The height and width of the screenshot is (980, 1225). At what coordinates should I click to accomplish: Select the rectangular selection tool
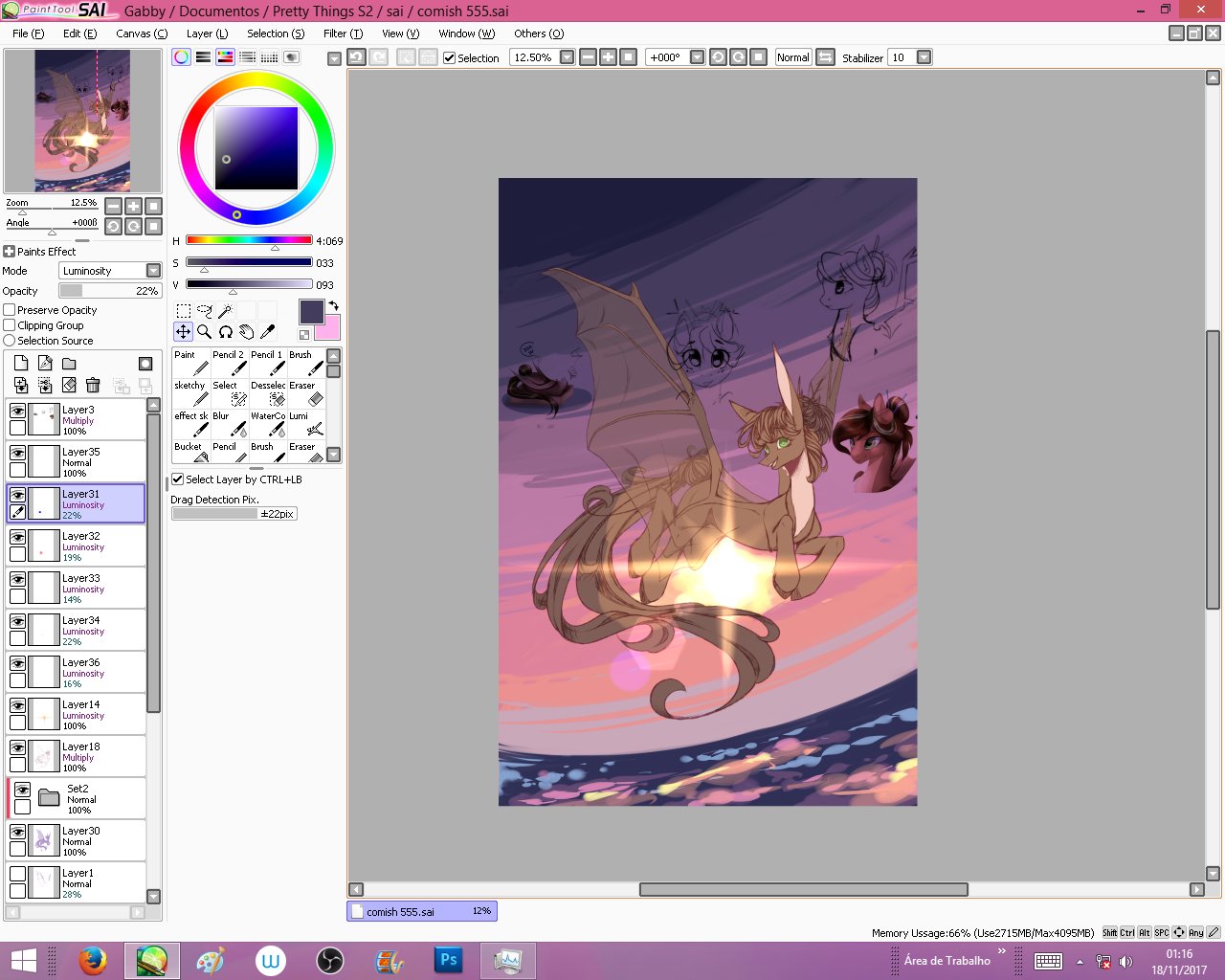click(x=184, y=311)
